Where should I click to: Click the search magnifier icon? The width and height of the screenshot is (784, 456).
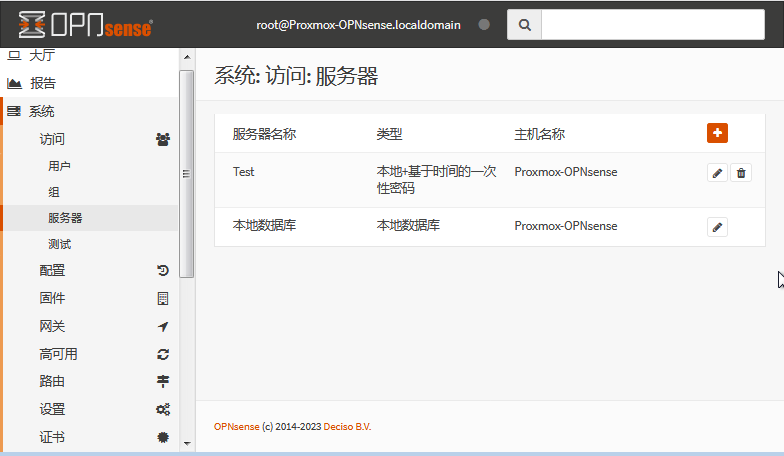click(x=524, y=25)
